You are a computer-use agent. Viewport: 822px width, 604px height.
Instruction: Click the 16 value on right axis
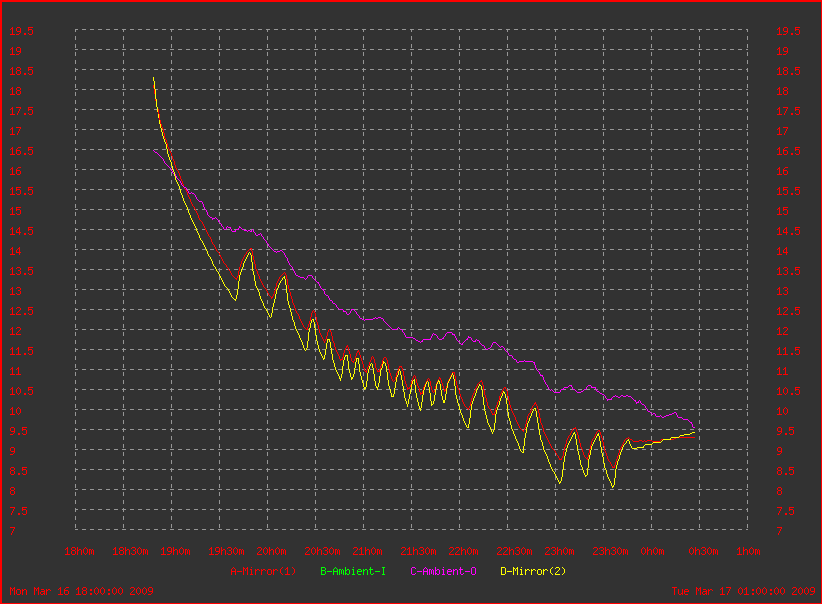[x=782, y=171]
